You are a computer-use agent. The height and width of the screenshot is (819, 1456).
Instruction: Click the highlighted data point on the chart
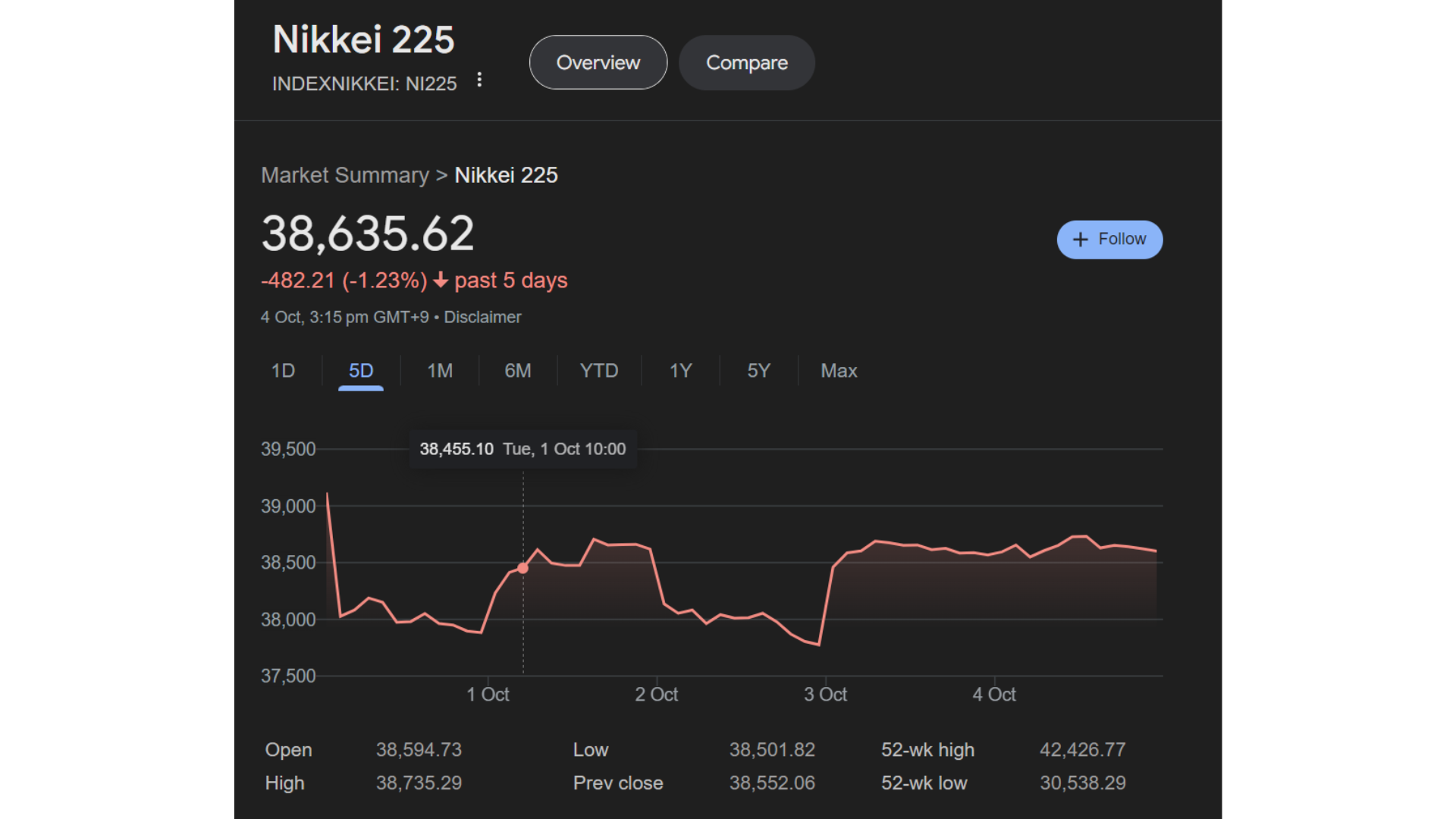tap(523, 568)
